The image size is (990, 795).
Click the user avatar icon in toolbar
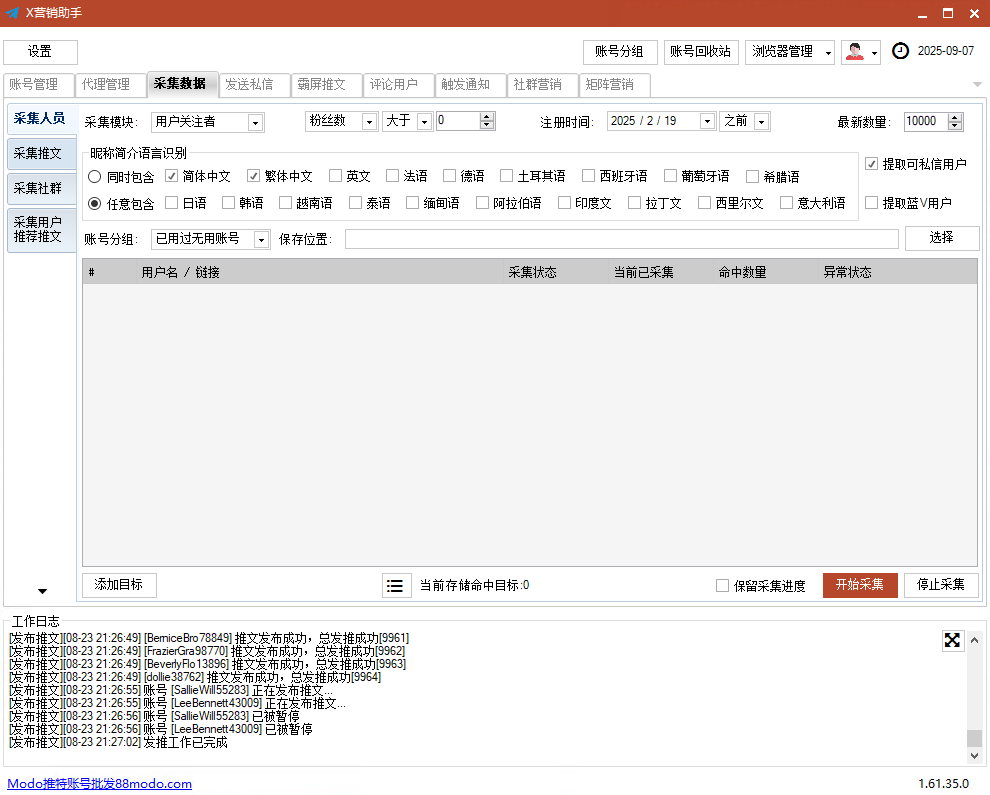tap(854, 52)
